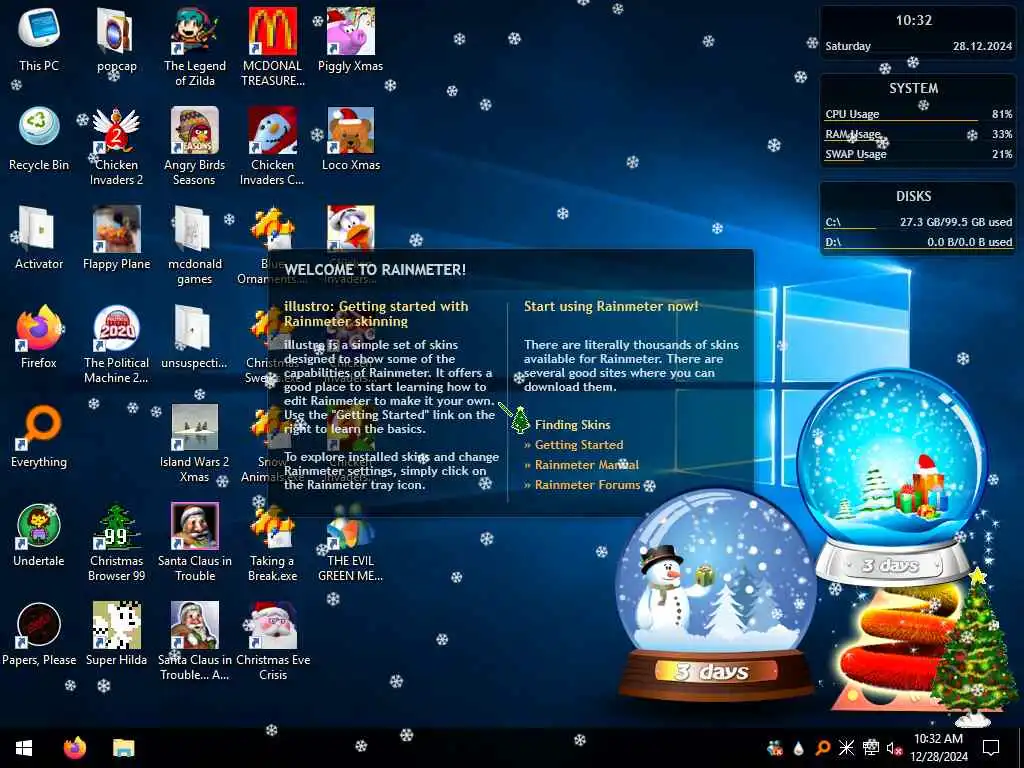This screenshot has height=768, width=1024.
Task: Click the first multicolor tray icon
Action: [x=775, y=748]
